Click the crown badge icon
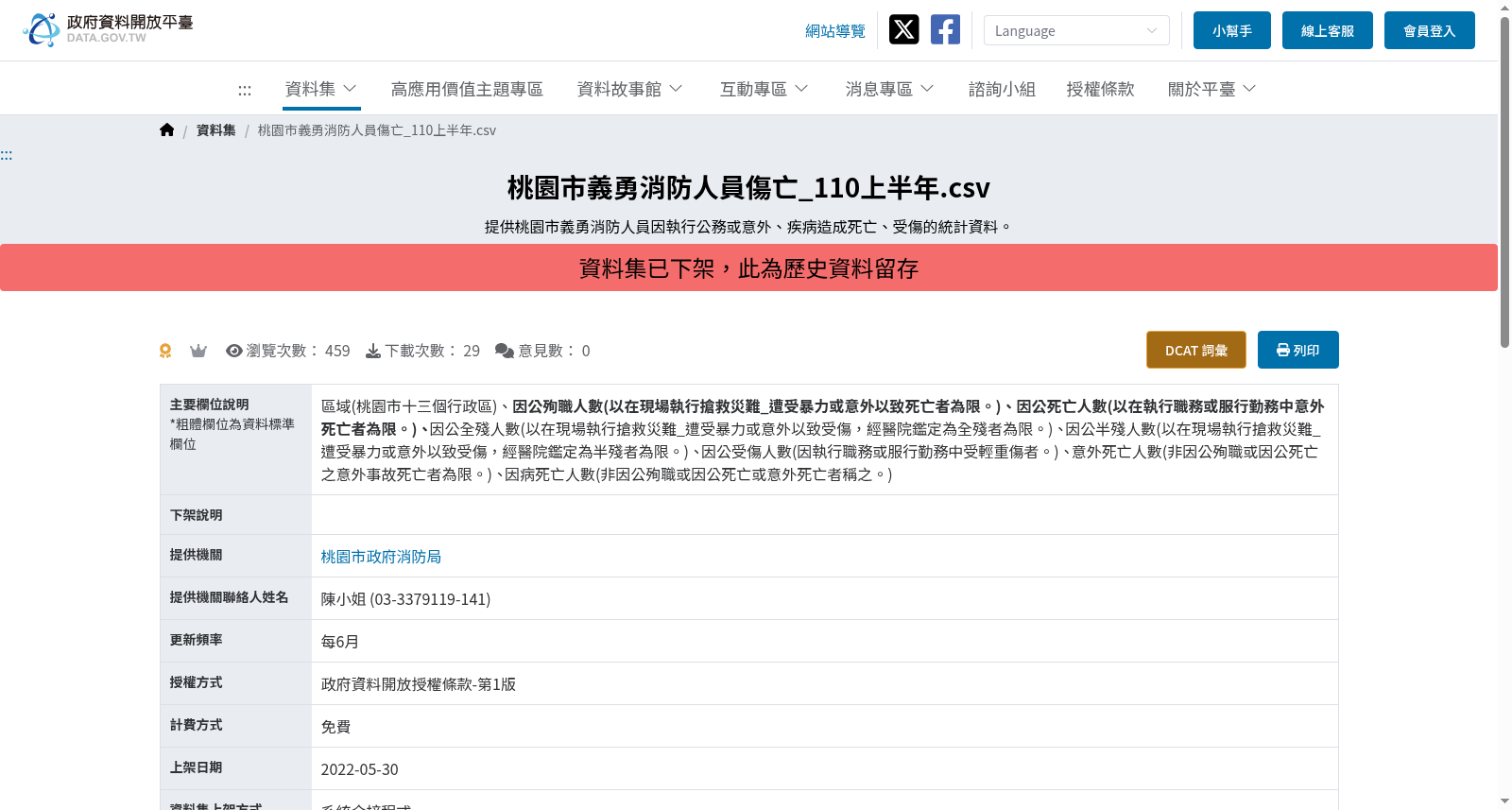 pyautogui.click(x=198, y=351)
